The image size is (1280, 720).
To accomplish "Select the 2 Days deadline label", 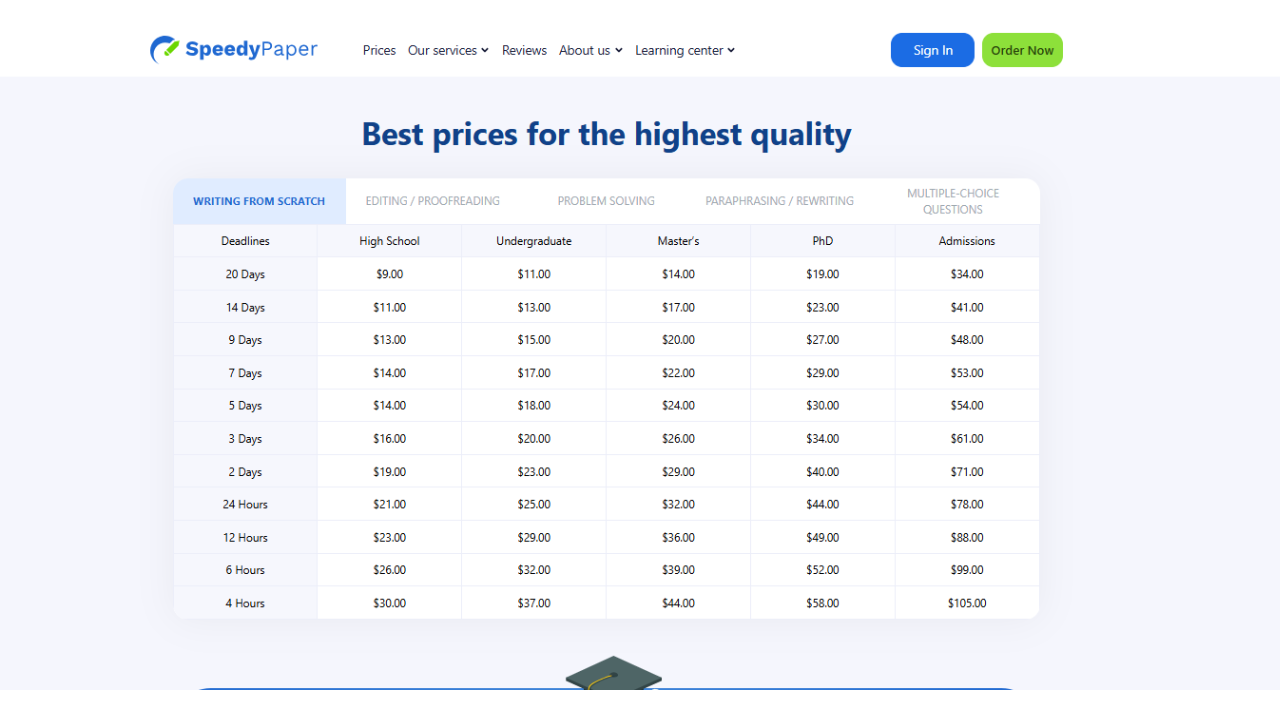I will pos(245,472).
